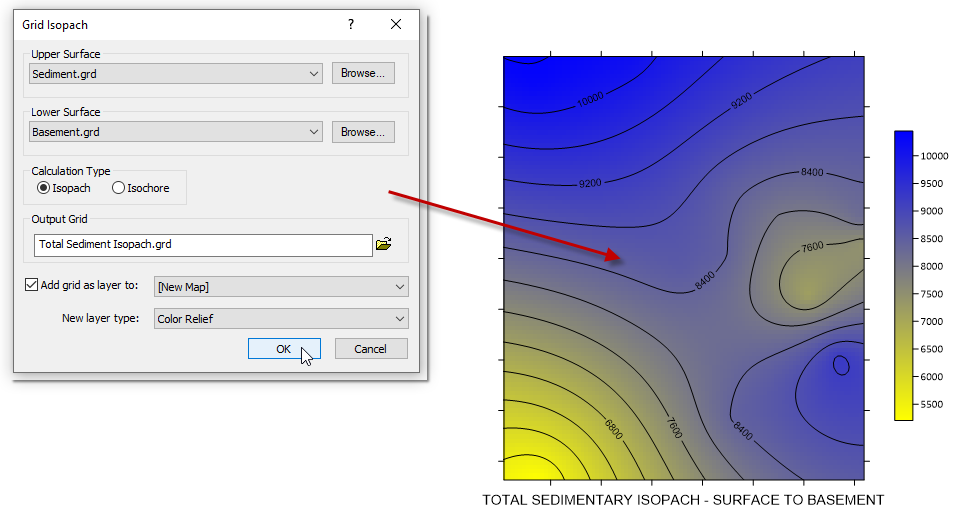Click the blue-to-yellow color scale bar

tap(904, 275)
